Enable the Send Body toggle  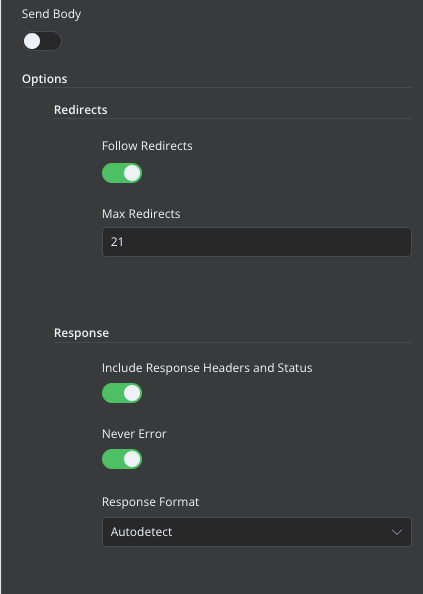pos(42,41)
